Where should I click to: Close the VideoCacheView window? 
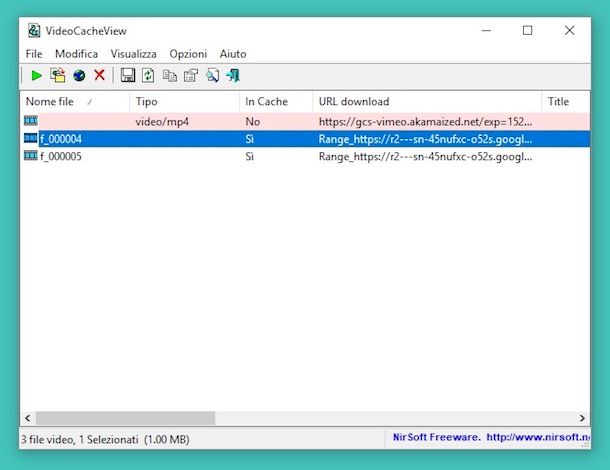(x=570, y=30)
